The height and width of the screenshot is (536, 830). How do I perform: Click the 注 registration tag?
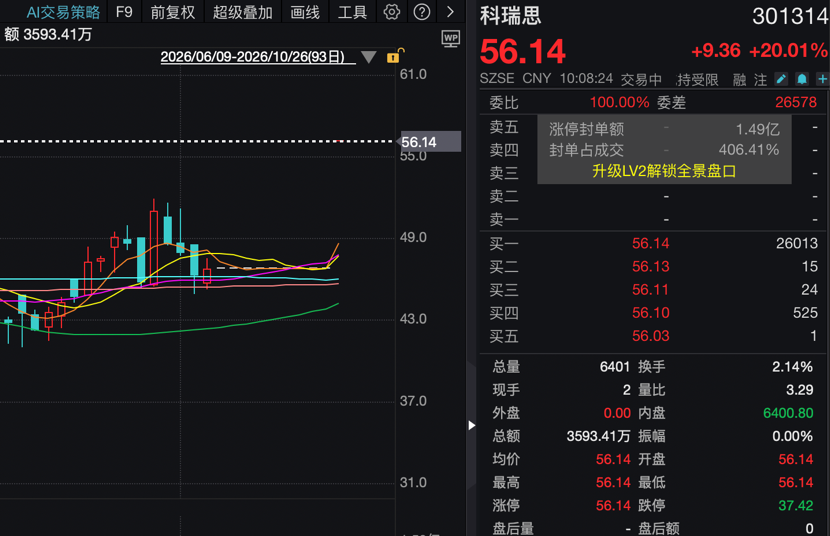coord(760,80)
